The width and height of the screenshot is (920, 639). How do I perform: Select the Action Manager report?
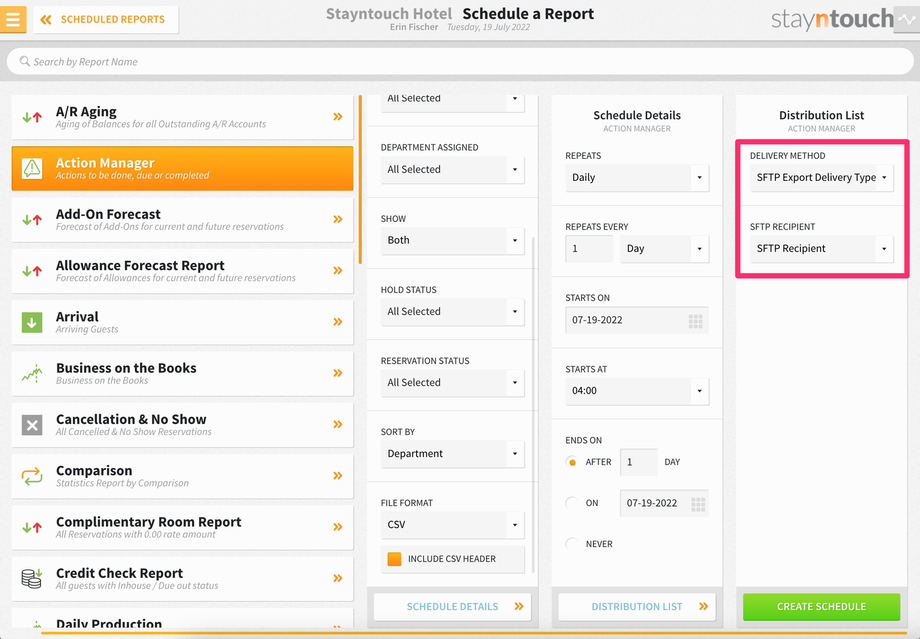click(182, 168)
